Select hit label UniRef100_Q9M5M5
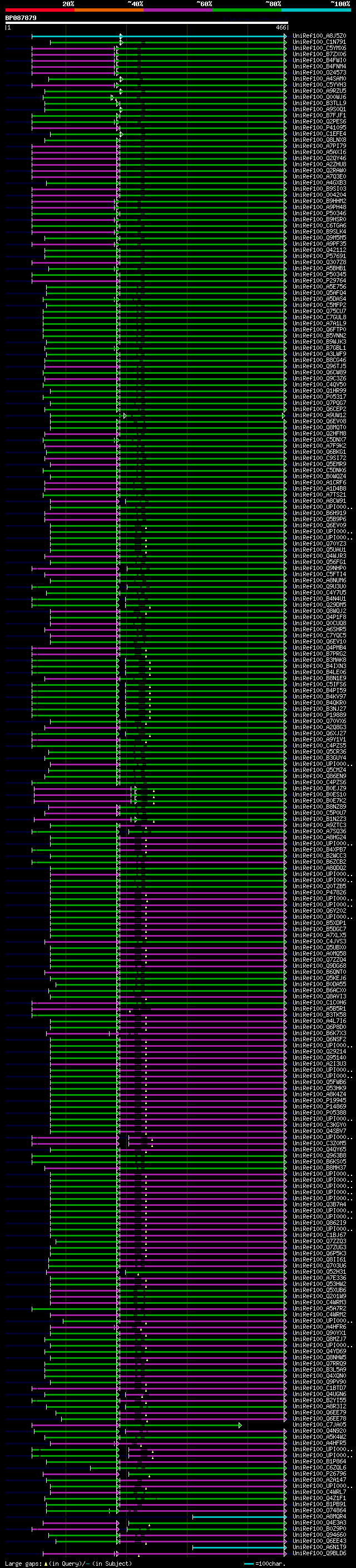The height and width of the screenshot is (1568, 356). coord(319,238)
